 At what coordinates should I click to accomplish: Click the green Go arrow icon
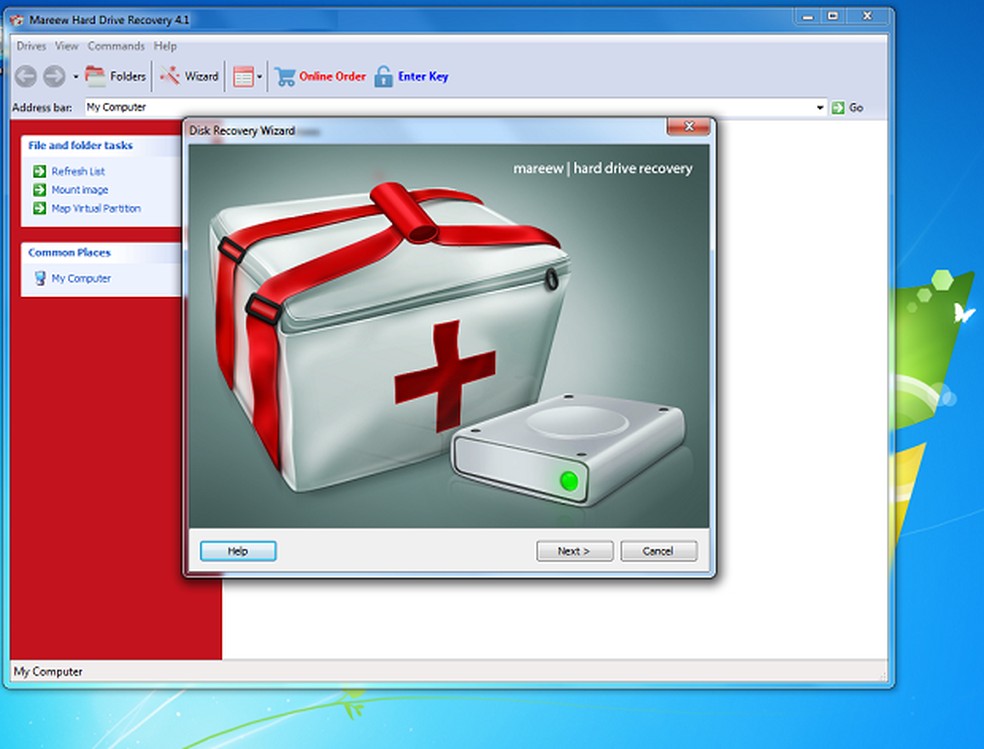click(838, 108)
